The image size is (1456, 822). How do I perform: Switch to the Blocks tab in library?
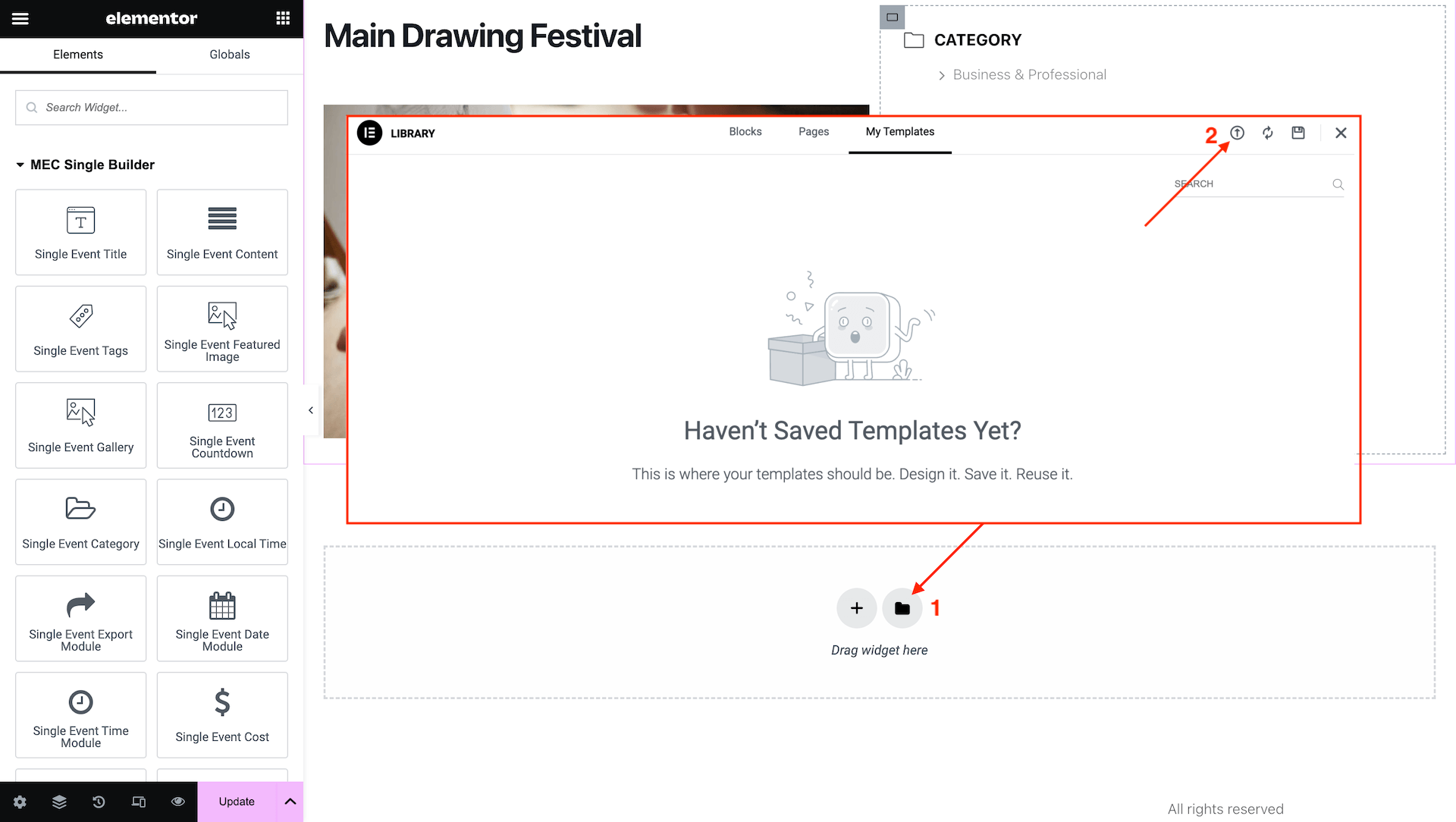(x=745, y=132)
